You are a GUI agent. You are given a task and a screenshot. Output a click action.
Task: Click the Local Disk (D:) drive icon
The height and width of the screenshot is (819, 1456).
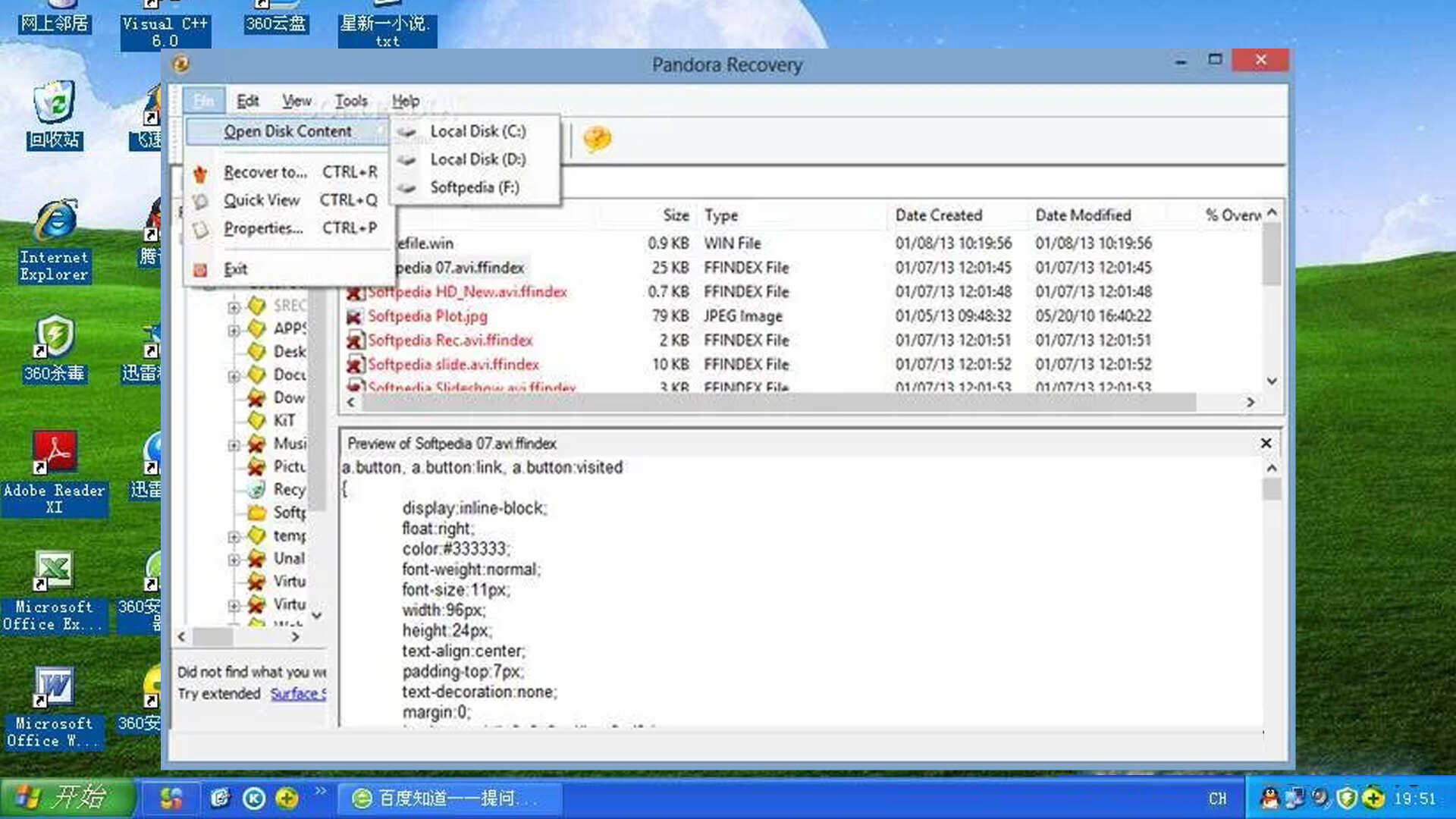coord(407,160)
